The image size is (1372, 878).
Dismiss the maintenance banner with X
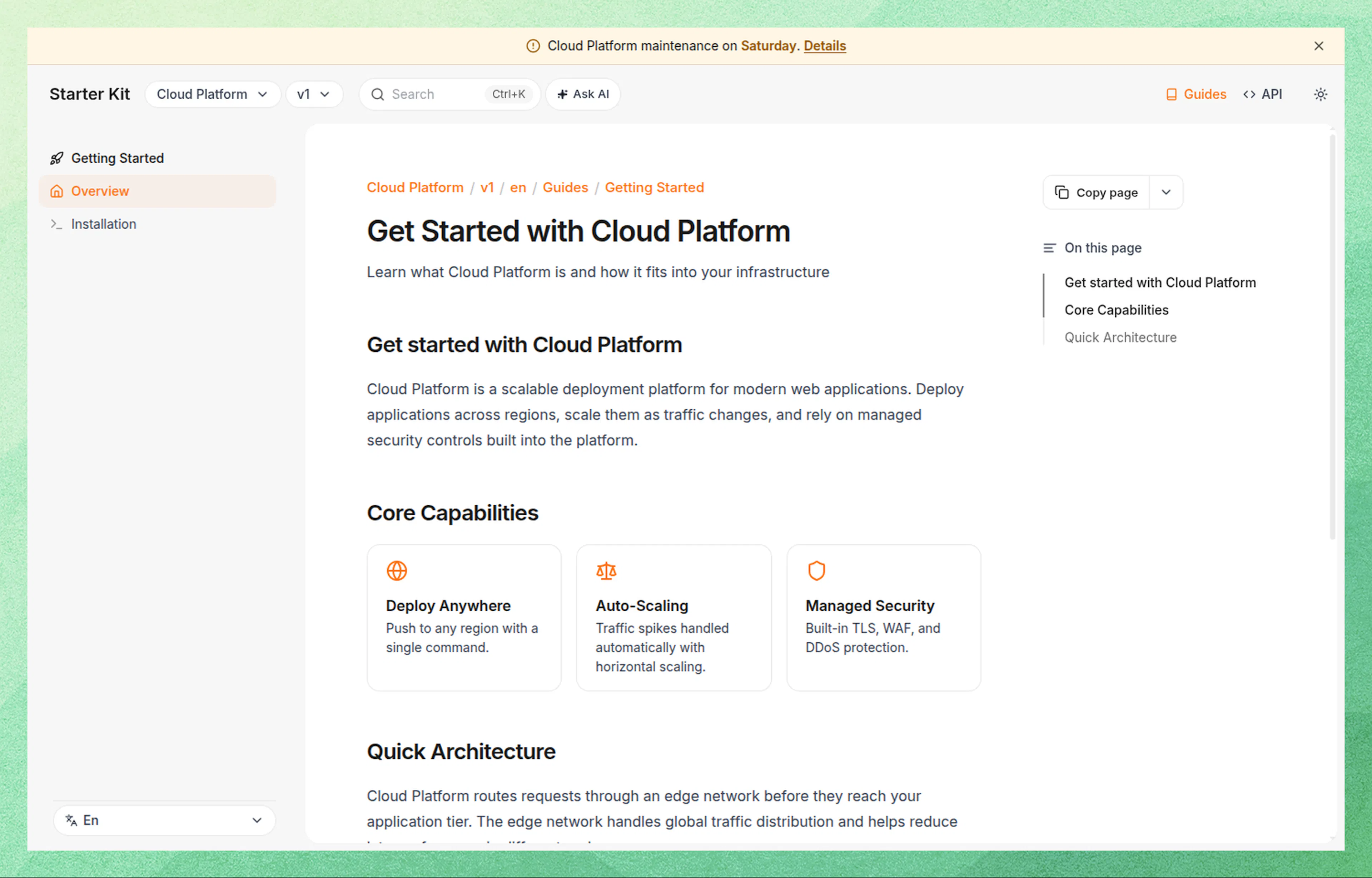(x=1318, y=46)
